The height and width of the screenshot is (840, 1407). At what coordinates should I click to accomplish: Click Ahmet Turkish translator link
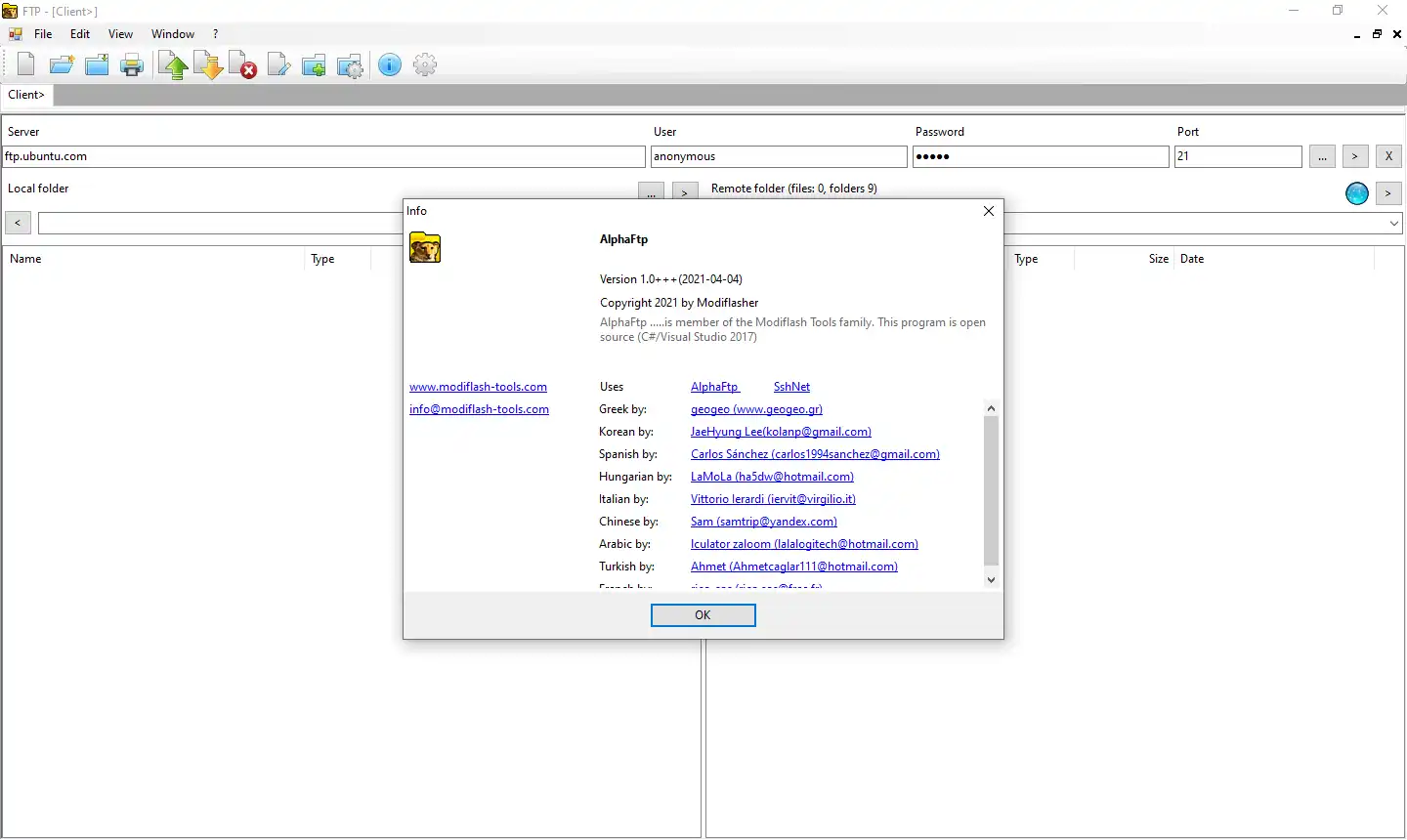click(794, 567)
